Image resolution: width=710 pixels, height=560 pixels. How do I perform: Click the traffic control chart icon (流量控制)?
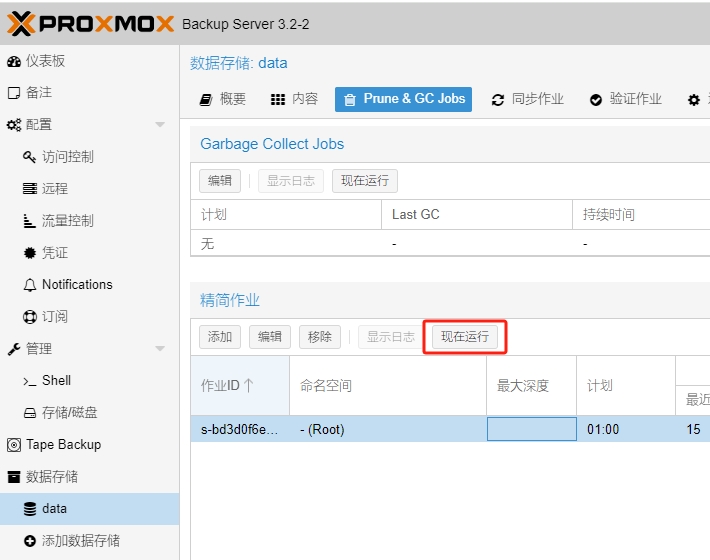(30, 221)
